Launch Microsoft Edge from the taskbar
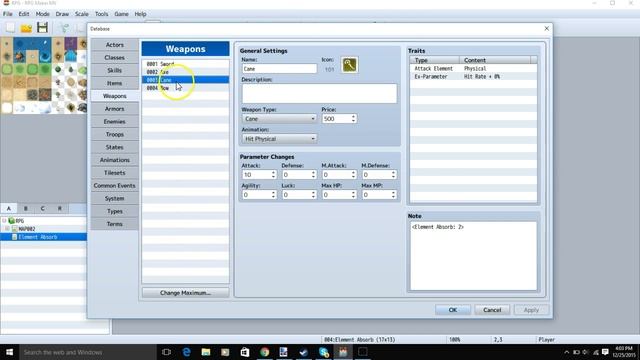This screenshot has width=640, height=360. 186,352
